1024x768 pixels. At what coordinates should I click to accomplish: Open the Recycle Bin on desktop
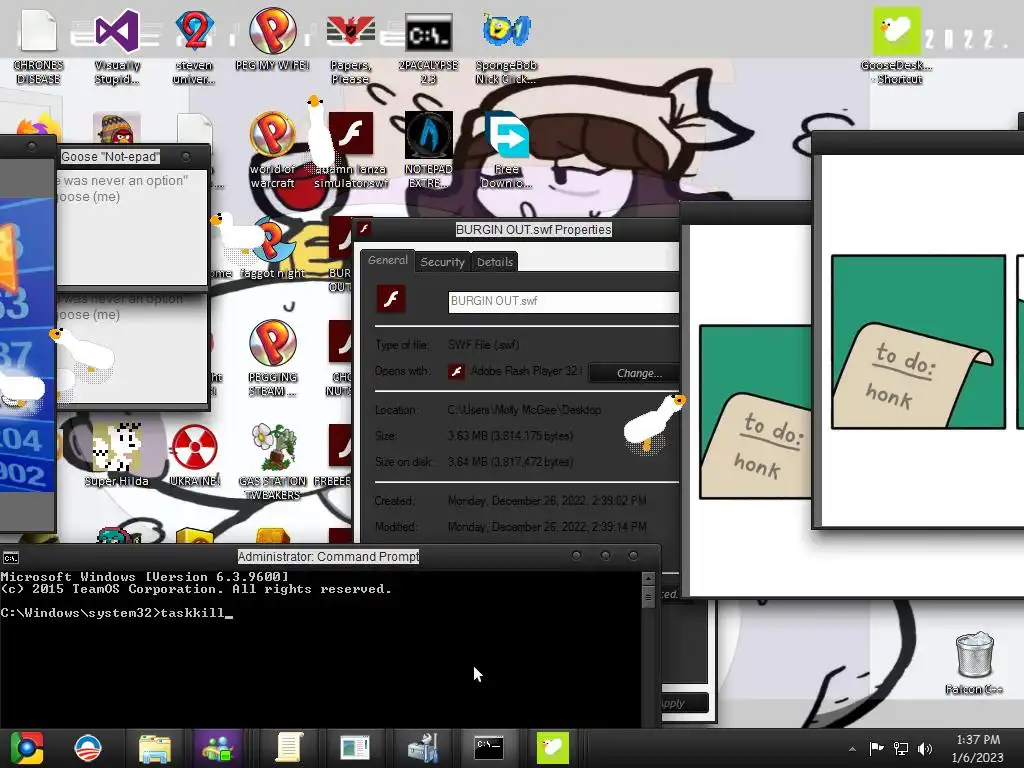pyautogui.click(x=974, y=663)
